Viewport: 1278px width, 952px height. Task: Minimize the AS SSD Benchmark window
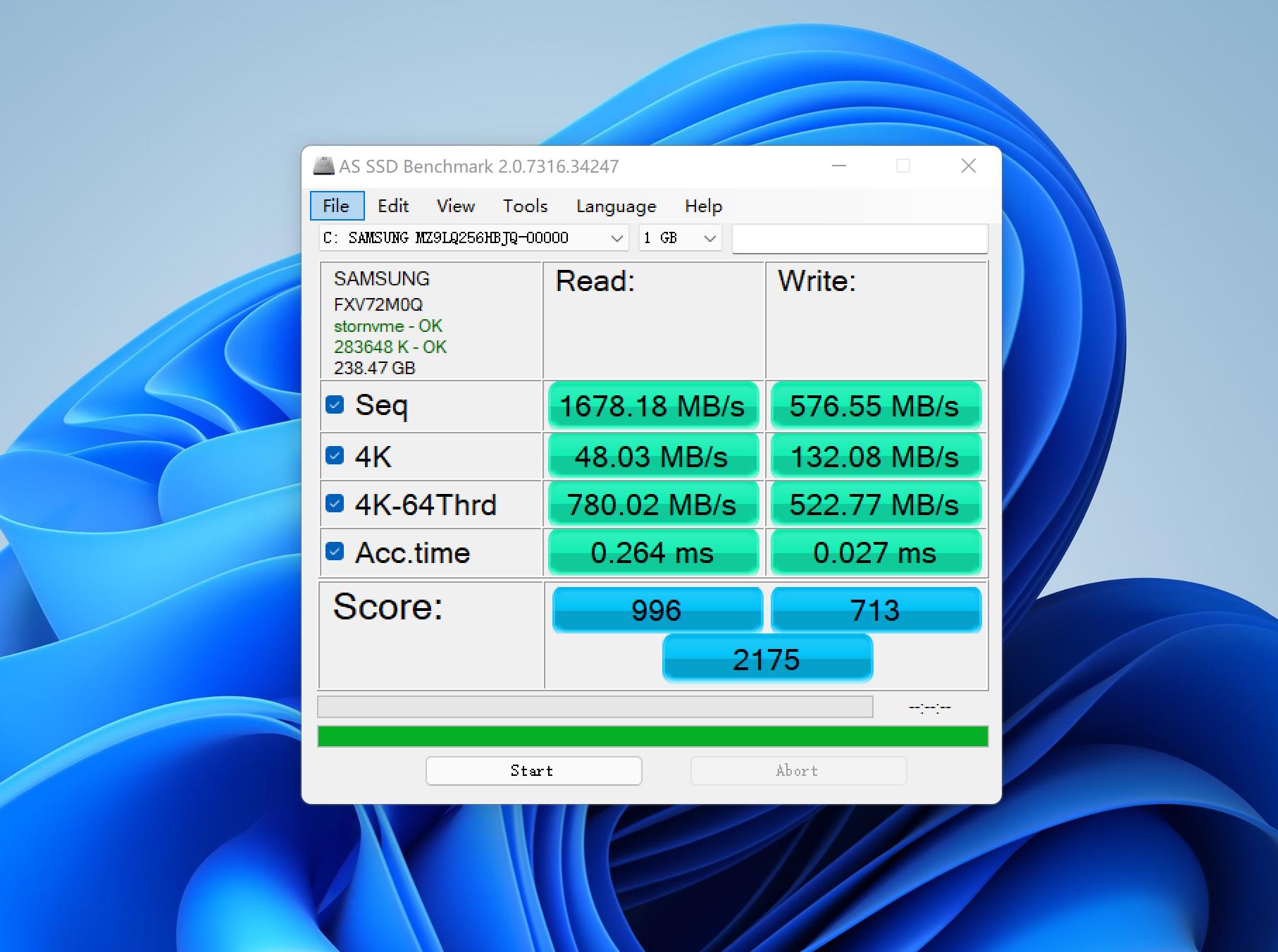(x=838, y=166)
